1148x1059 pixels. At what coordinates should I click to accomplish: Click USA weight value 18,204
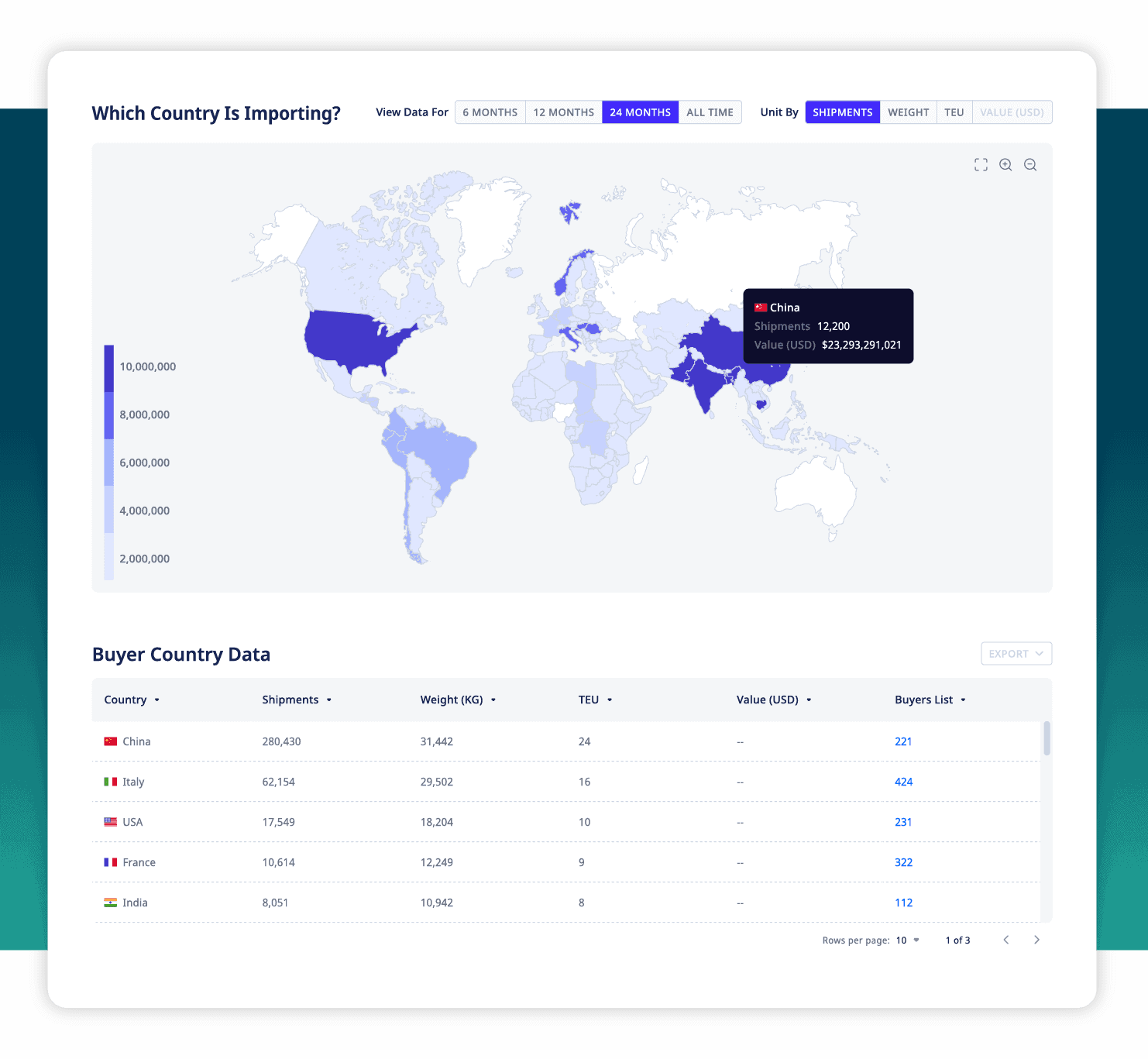[436, 822]
